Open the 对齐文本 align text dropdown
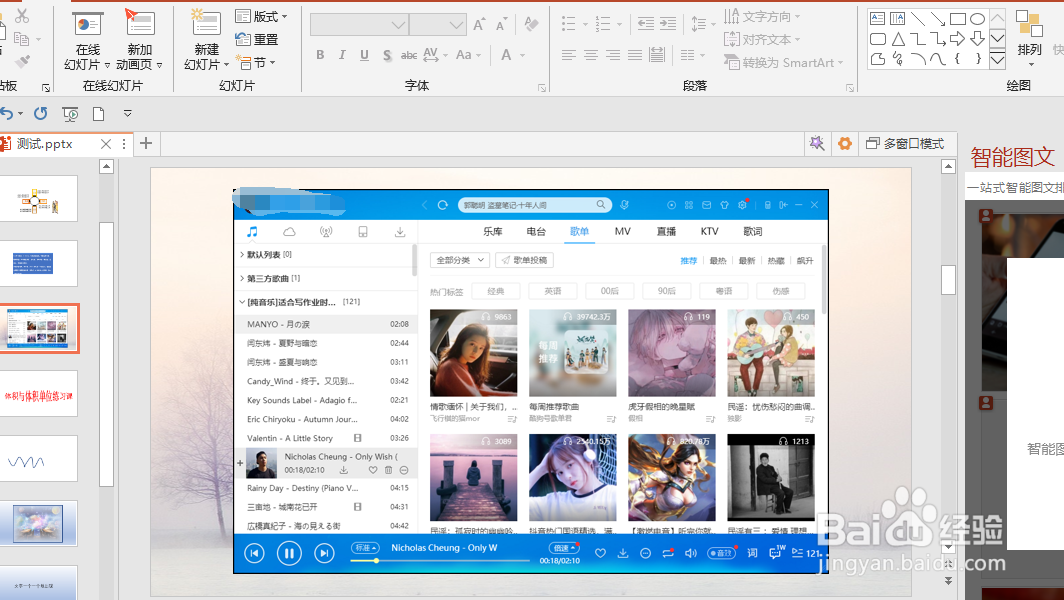Image resolution: width=1064 pixels, height=600 pixels. [x=762, y=39]
